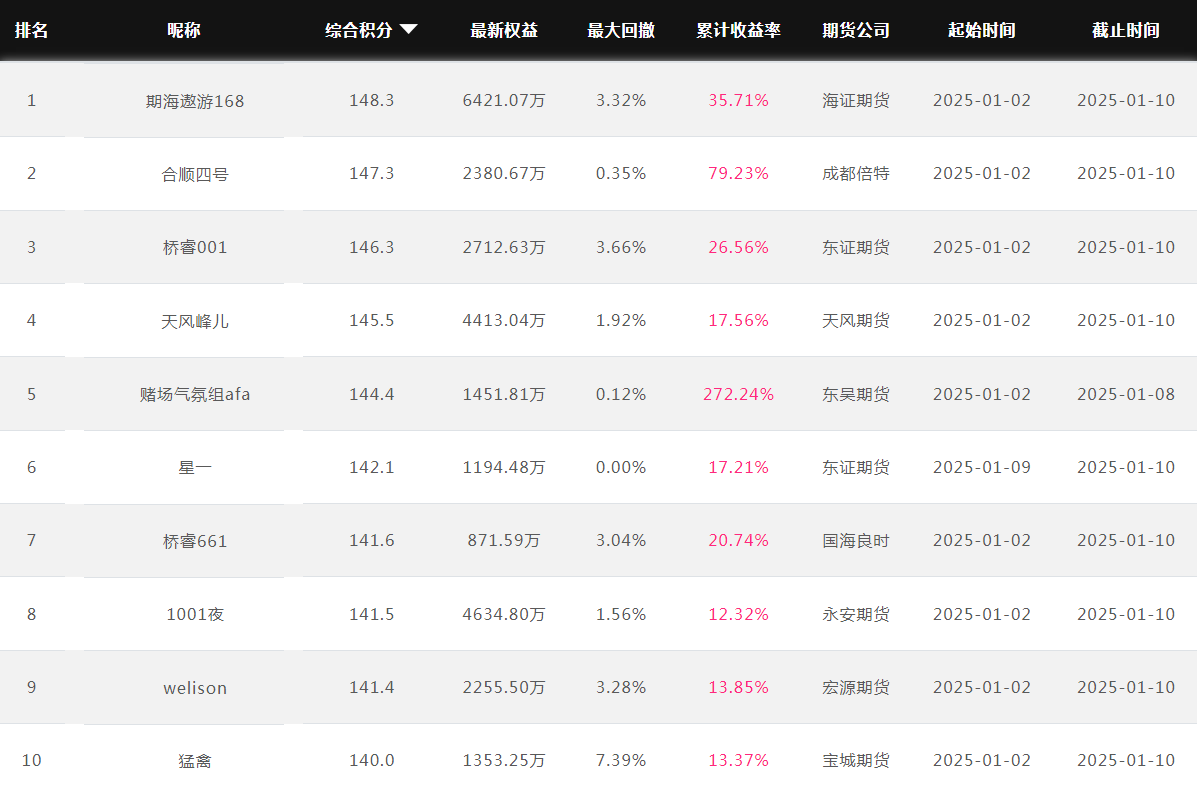Click the return rate 26.56%
1197x796 pixels.
coord(738,247)
